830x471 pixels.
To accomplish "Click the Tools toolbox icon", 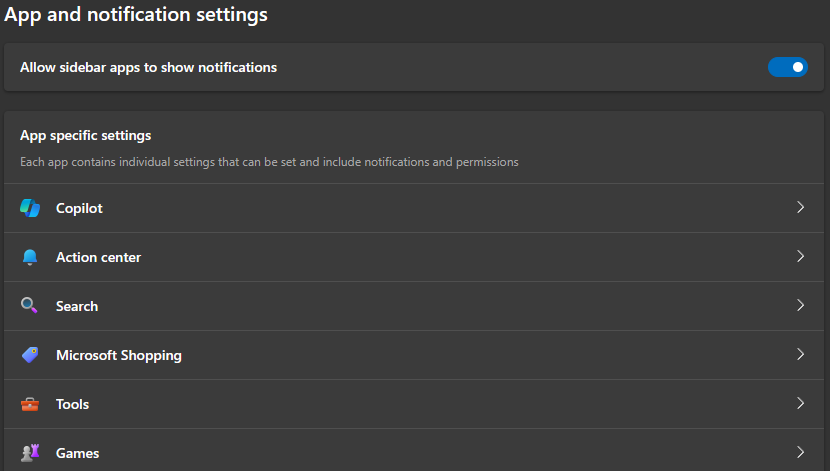I will coord(30,404).
